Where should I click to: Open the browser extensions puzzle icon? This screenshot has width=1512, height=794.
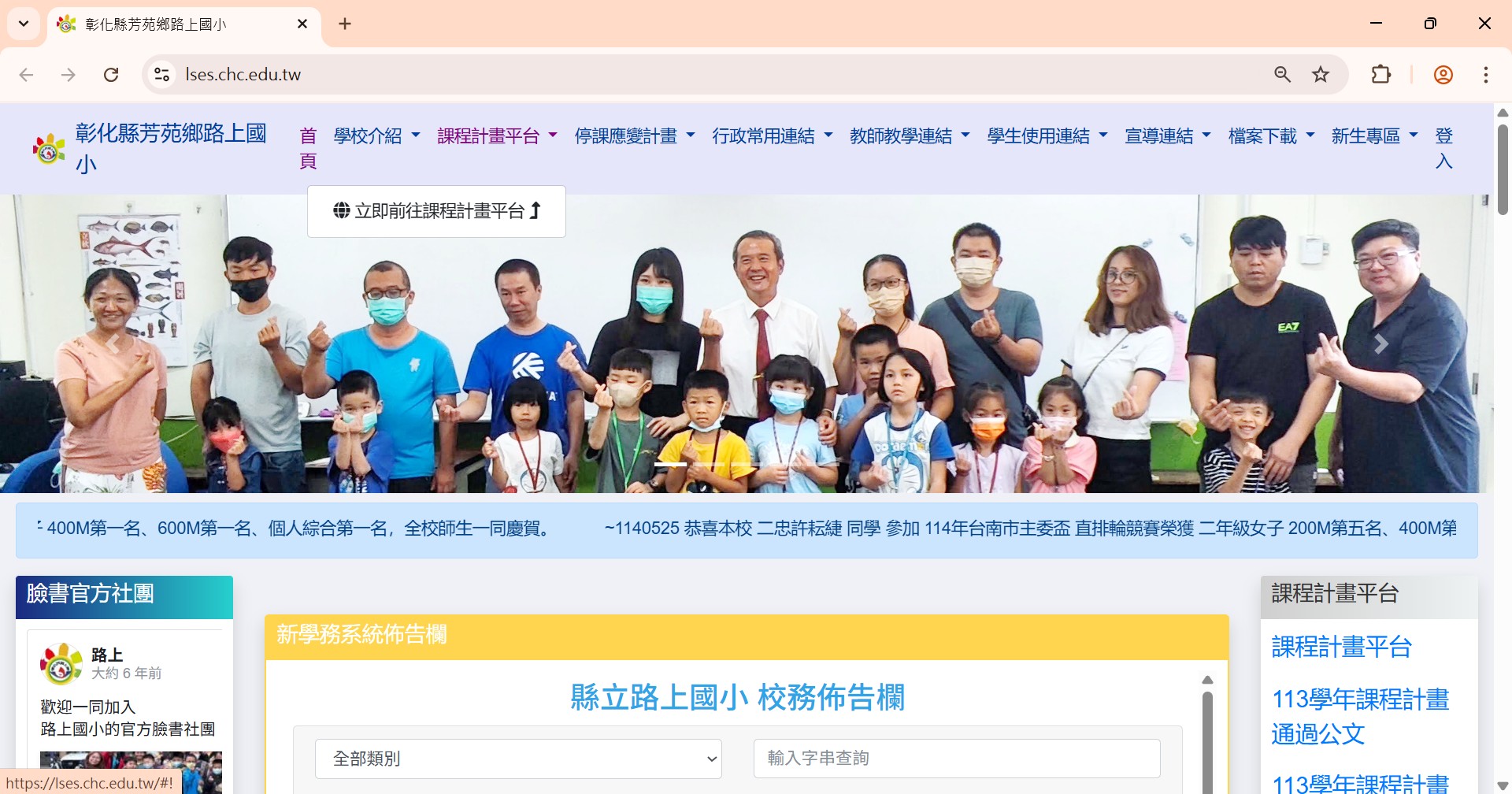1381,75
